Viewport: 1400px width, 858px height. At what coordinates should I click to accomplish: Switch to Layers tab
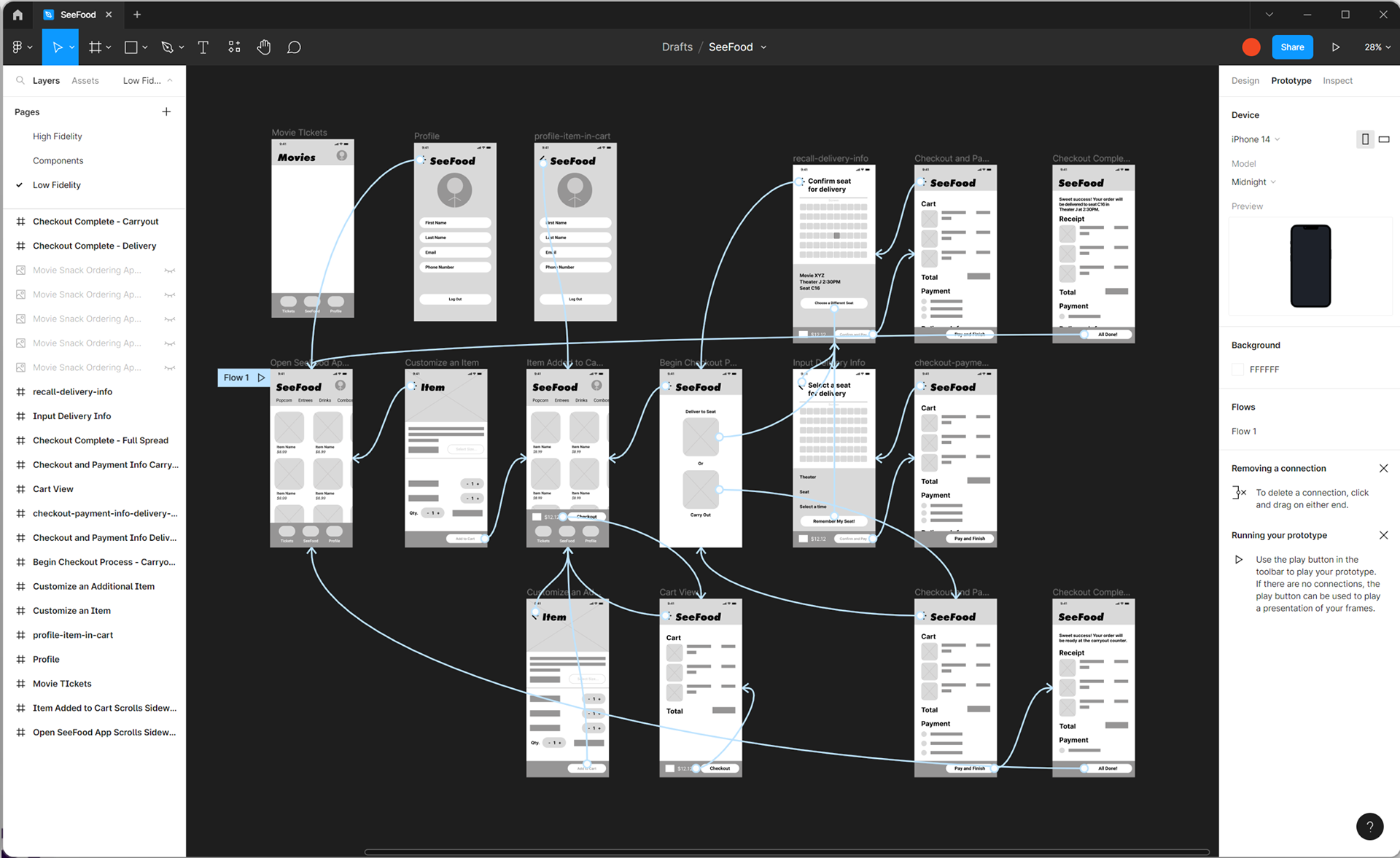(46, 81)
